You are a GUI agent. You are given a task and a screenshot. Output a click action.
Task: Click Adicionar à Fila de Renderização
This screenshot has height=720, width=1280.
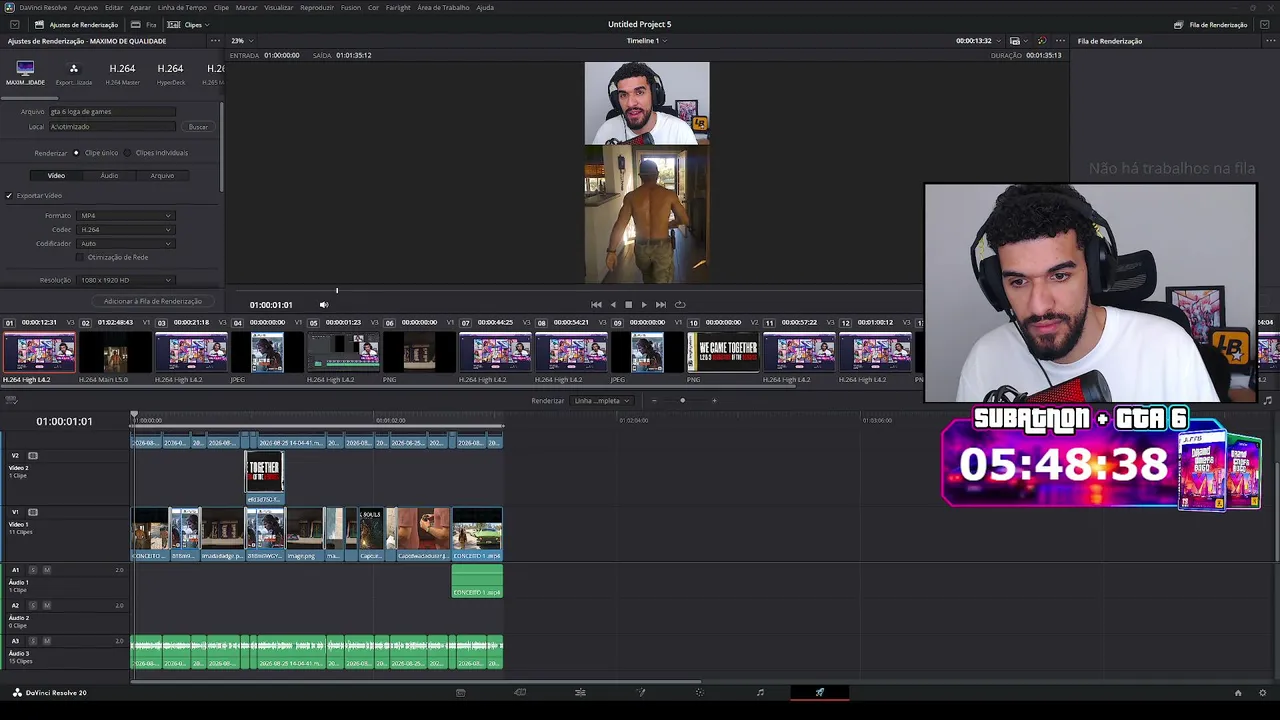click(153, 301)
